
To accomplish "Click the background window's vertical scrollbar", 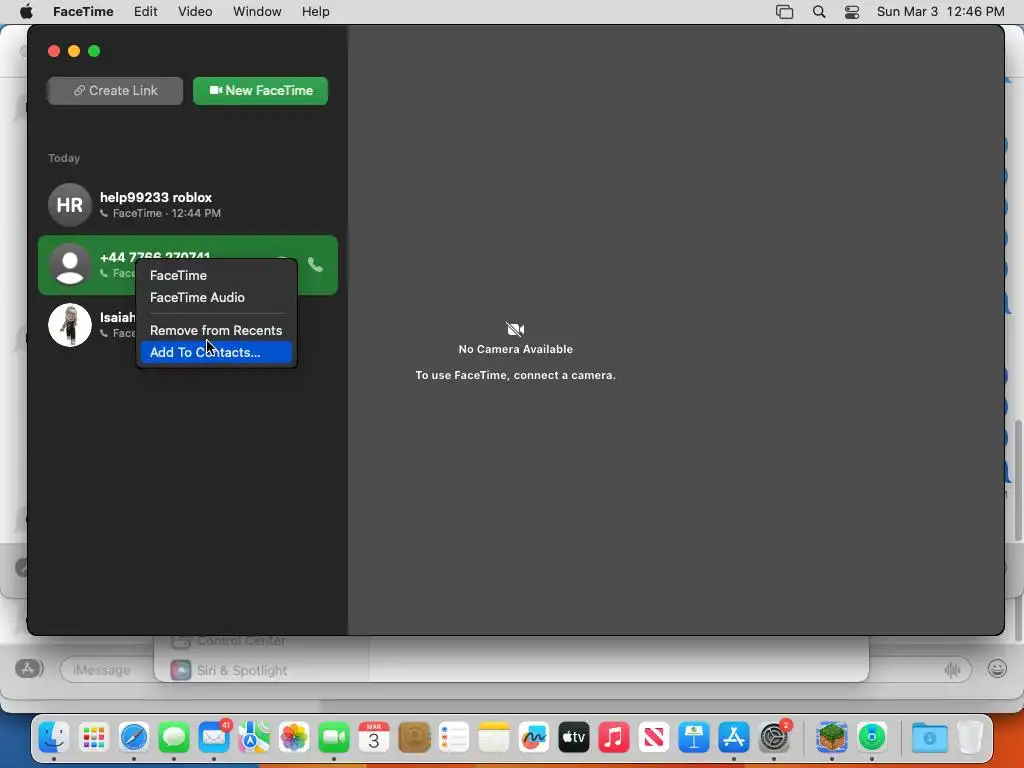I will pos(1018,480).
